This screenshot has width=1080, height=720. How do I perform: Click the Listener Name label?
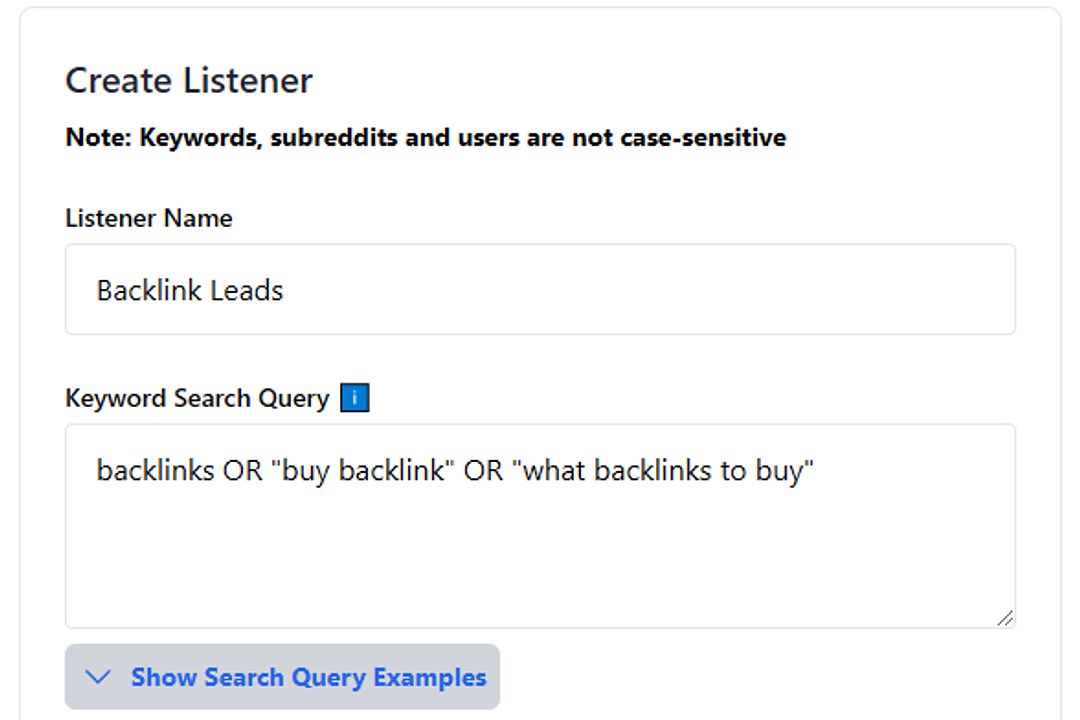tap(148, 217)
